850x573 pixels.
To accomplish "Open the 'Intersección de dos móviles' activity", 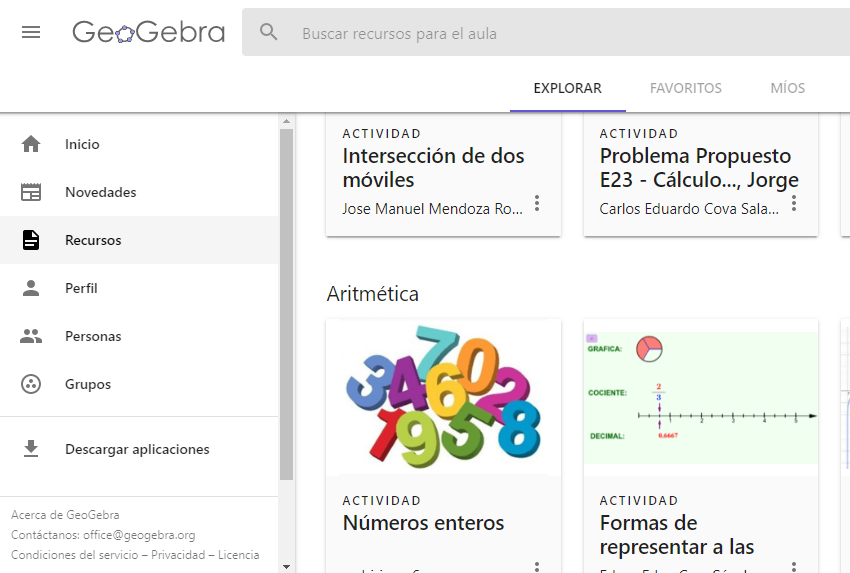I will [433, 168].
